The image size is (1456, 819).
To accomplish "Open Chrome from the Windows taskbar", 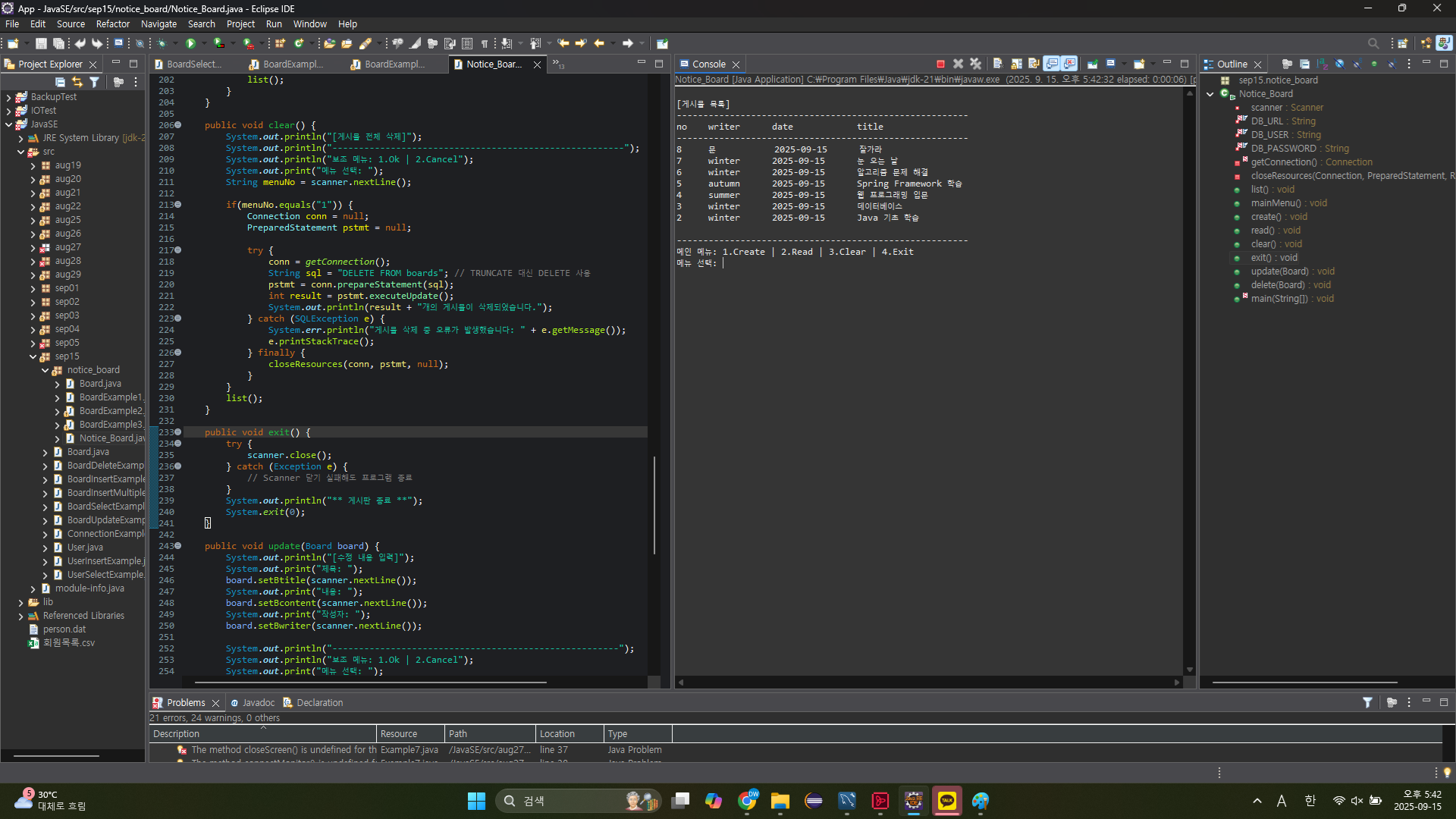I will (747, 801).
